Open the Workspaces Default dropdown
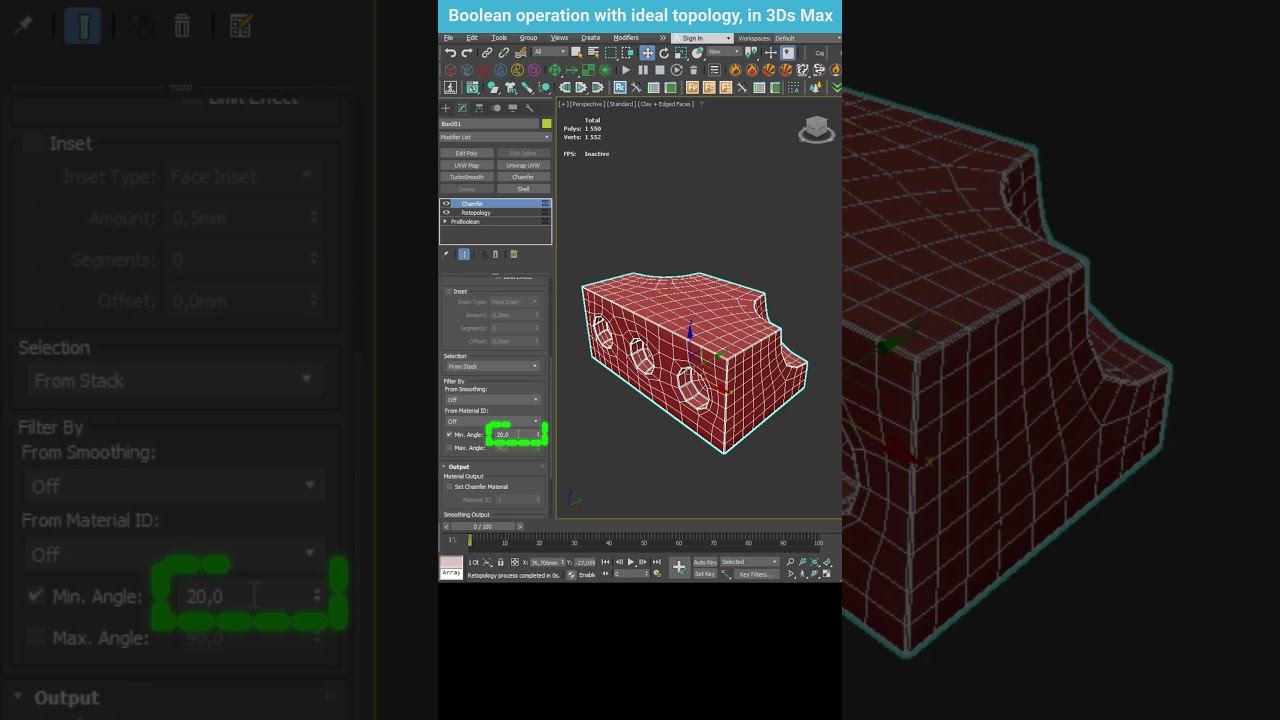This screenshot has width=1280, height=720. [808, 38]
